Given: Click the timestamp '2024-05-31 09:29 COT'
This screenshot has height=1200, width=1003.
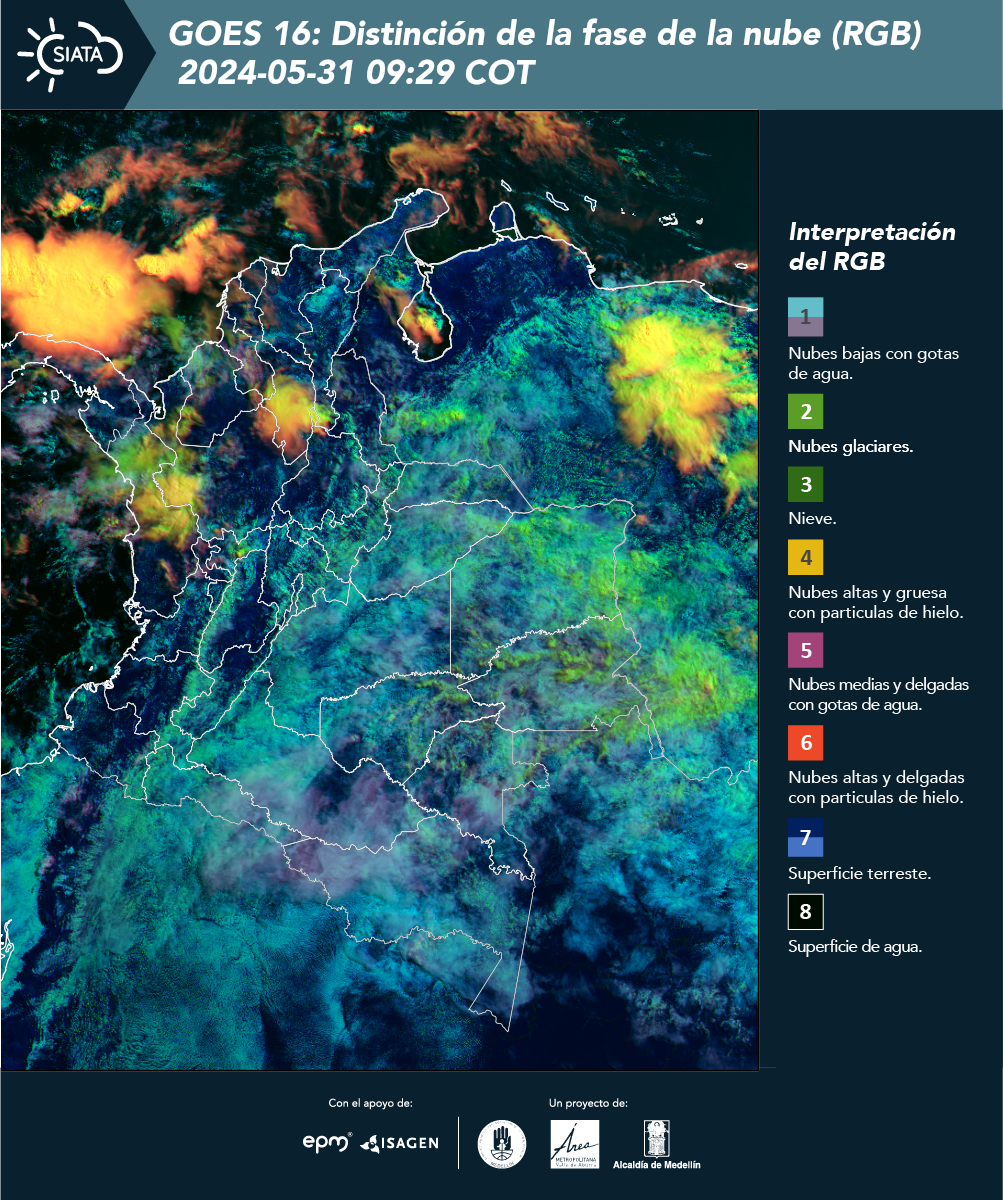Looking at the screenshot, I should pos(356,73).
